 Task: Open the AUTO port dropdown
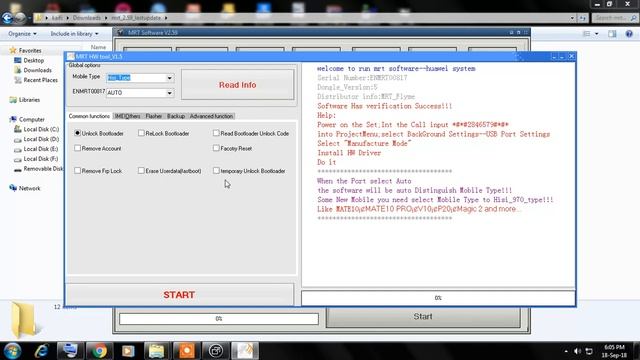[169, 93]
